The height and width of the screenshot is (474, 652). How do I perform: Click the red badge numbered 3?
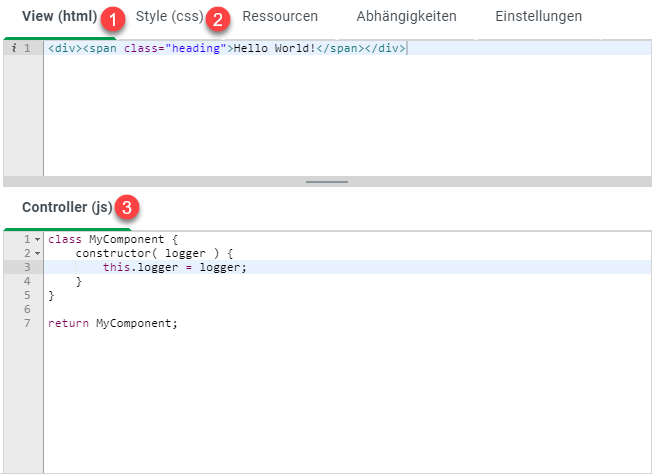(127, 208)
